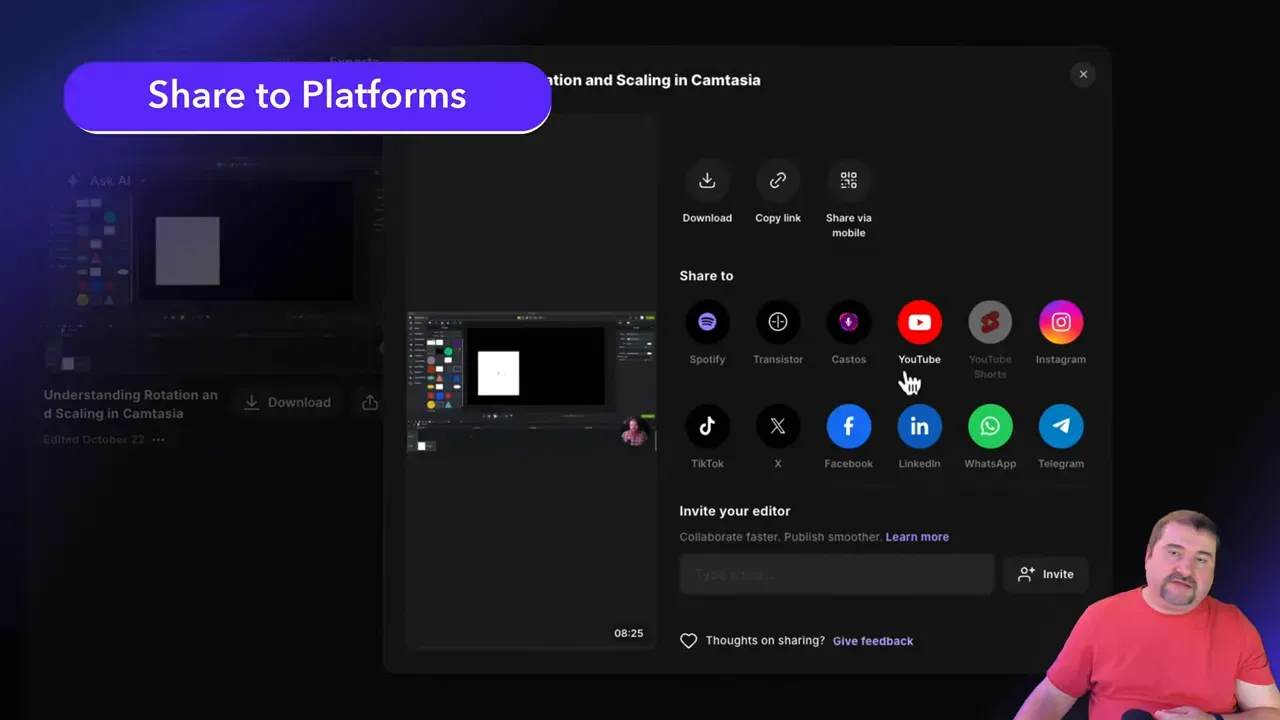Invite an editor to collaborate
The height and width of the screenshot is (720, 1280).
(1045, 574)
